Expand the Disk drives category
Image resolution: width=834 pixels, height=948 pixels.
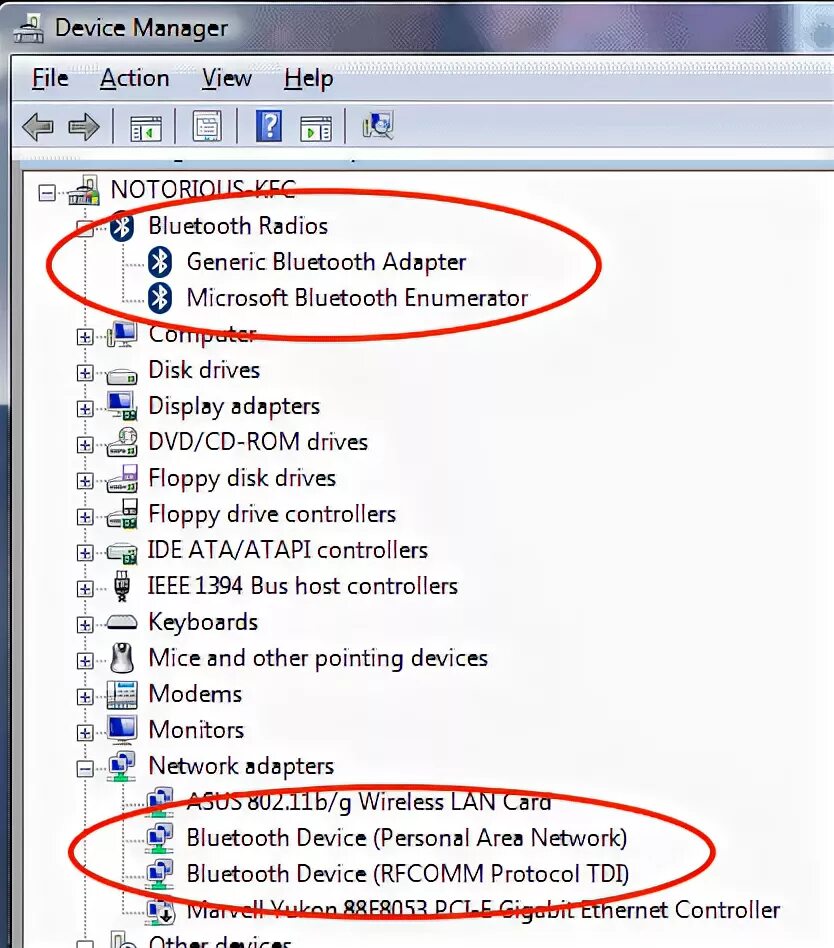click(x=85, y=373)
